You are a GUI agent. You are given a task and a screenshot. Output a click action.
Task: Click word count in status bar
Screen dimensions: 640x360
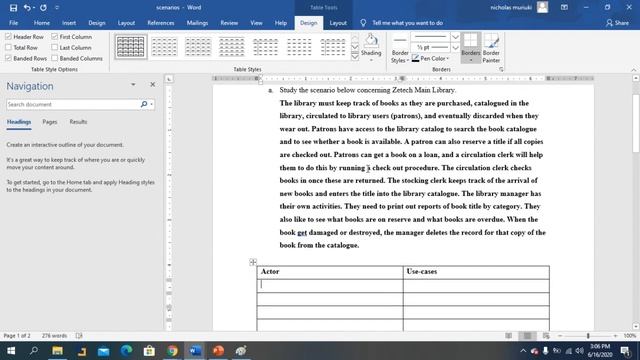54,336
